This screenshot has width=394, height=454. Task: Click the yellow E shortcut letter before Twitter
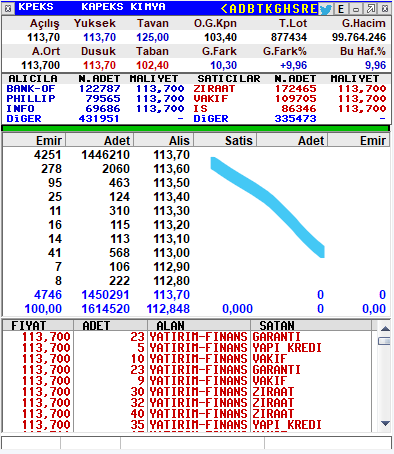click(313, 9)
